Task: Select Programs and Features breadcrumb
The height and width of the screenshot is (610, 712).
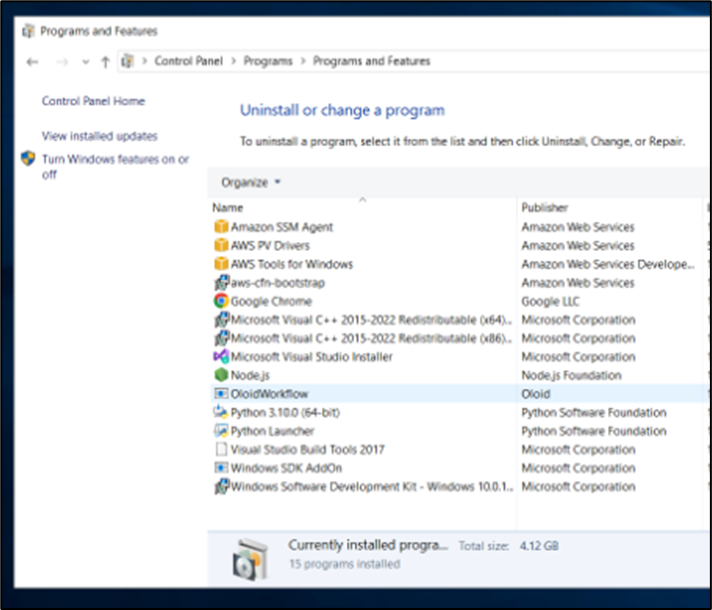Action: (x=371, y=61)
